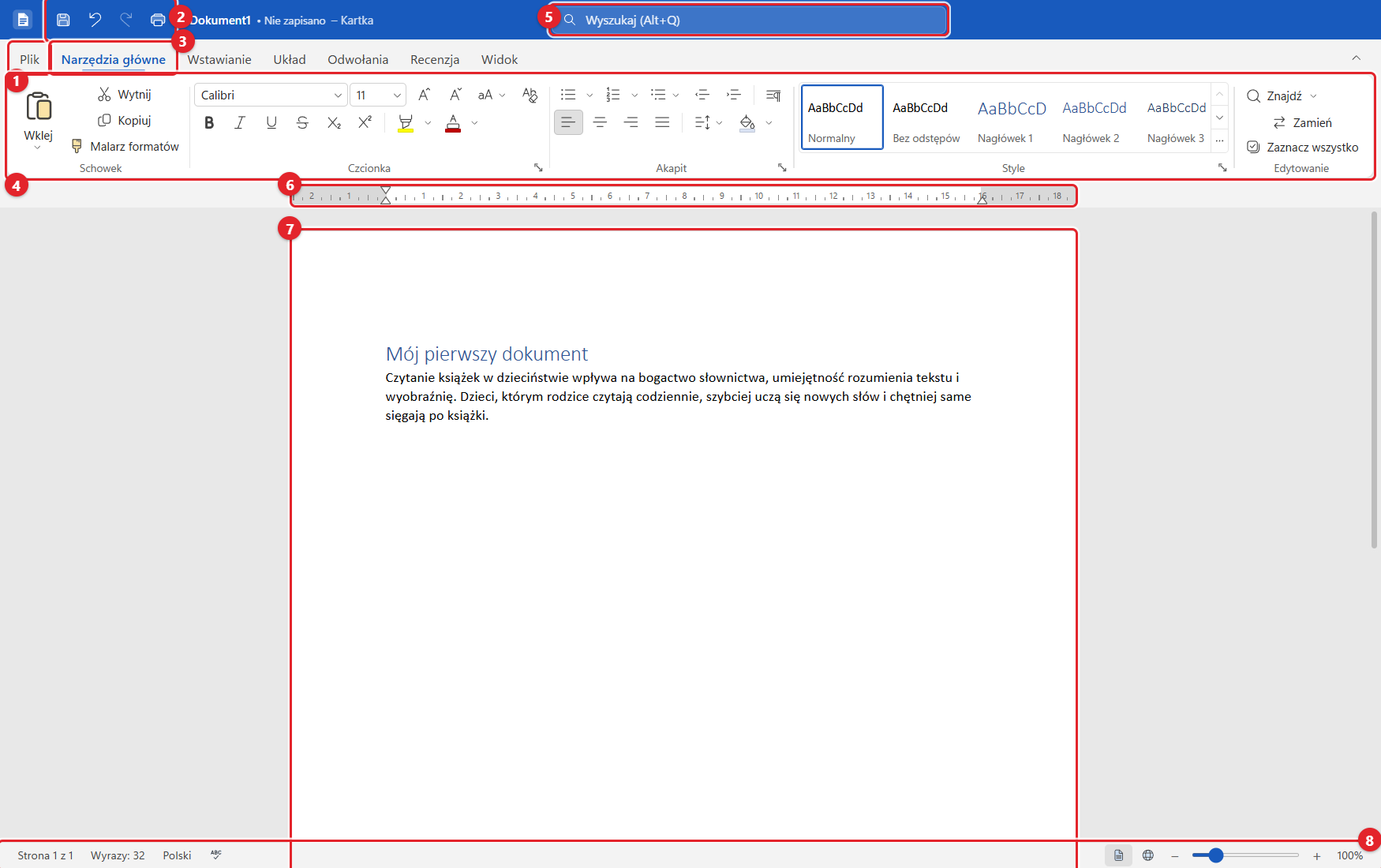Image resolution: width=1381 pixels, height=868 pixels.
Task: Click the Print icon in the title bar
Action: point(158,20)
